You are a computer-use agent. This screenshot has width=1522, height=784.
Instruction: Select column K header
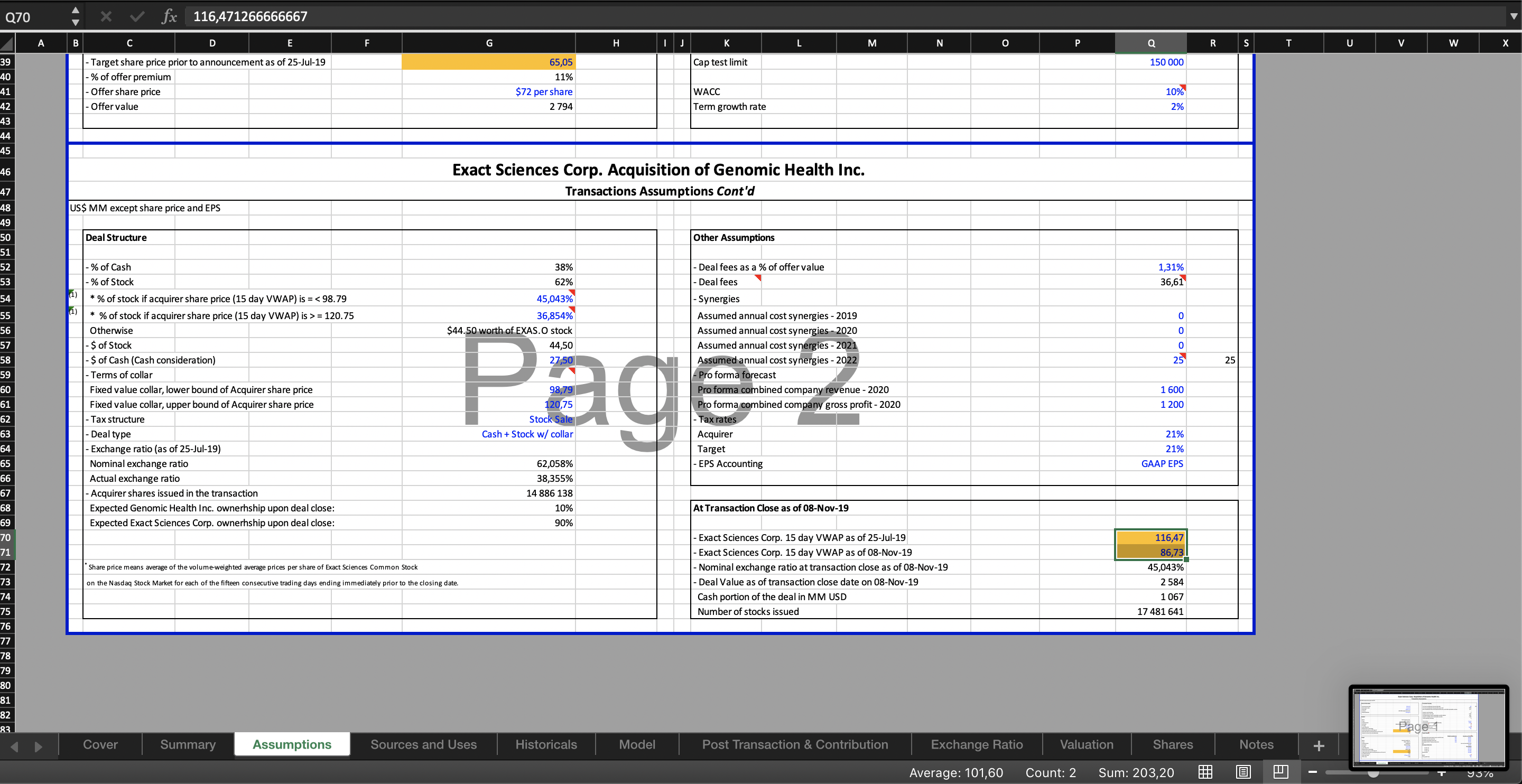click(x=726, y=43)
